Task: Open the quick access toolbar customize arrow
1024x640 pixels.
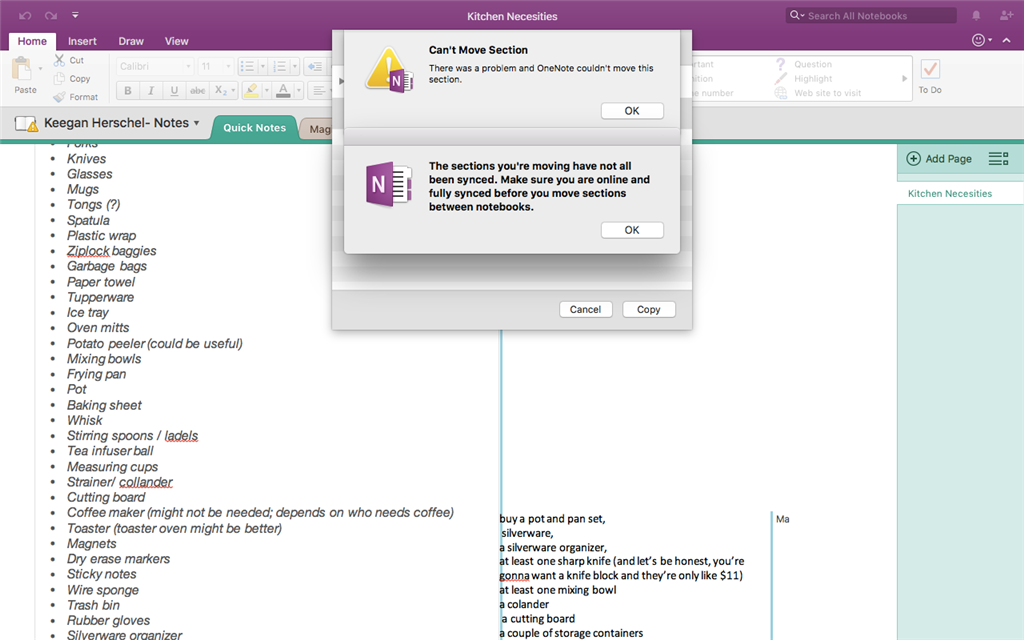Action: click(75, 15)
